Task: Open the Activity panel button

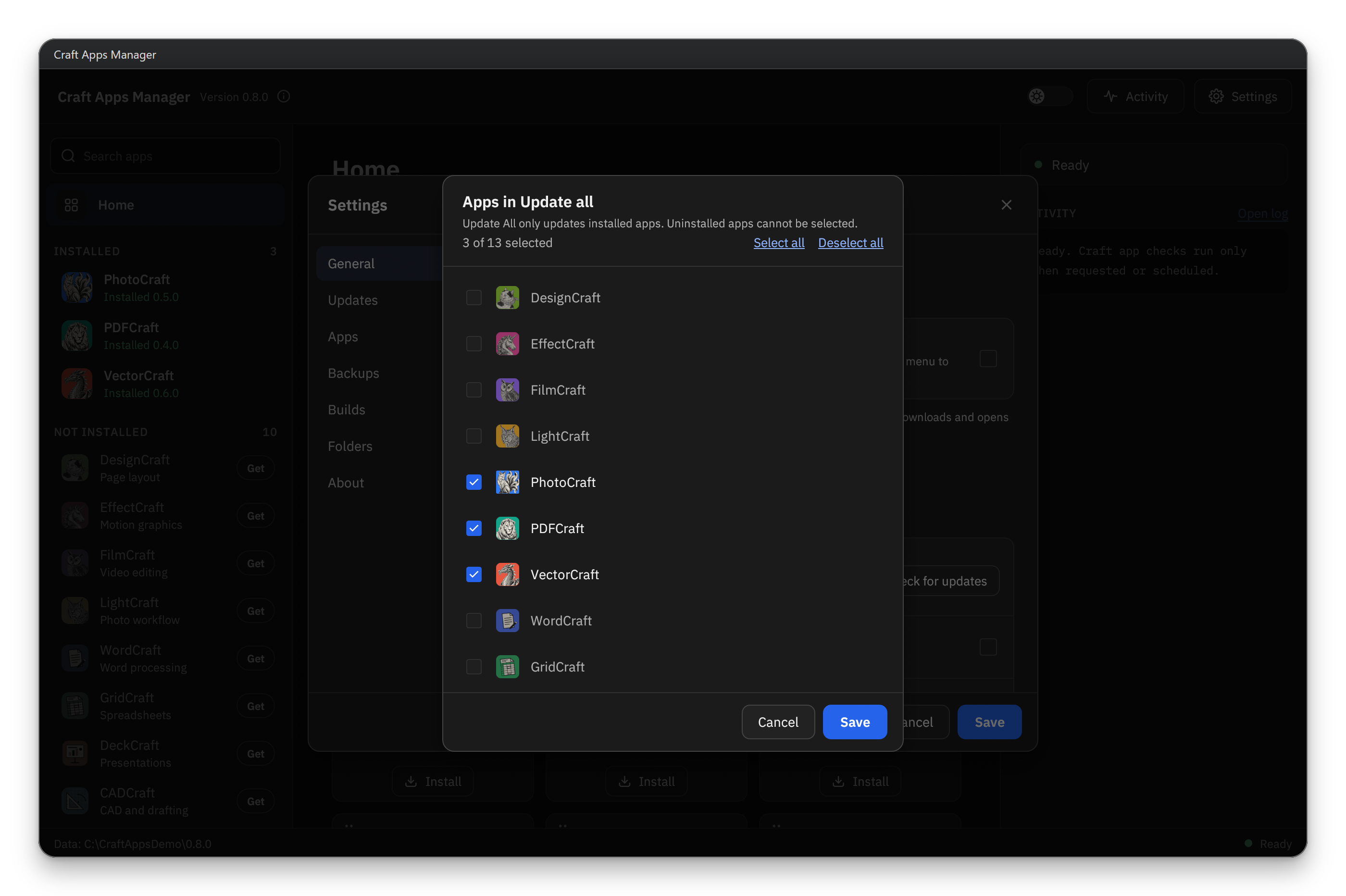Action: pyautogui.click(x=1135, y=97)
